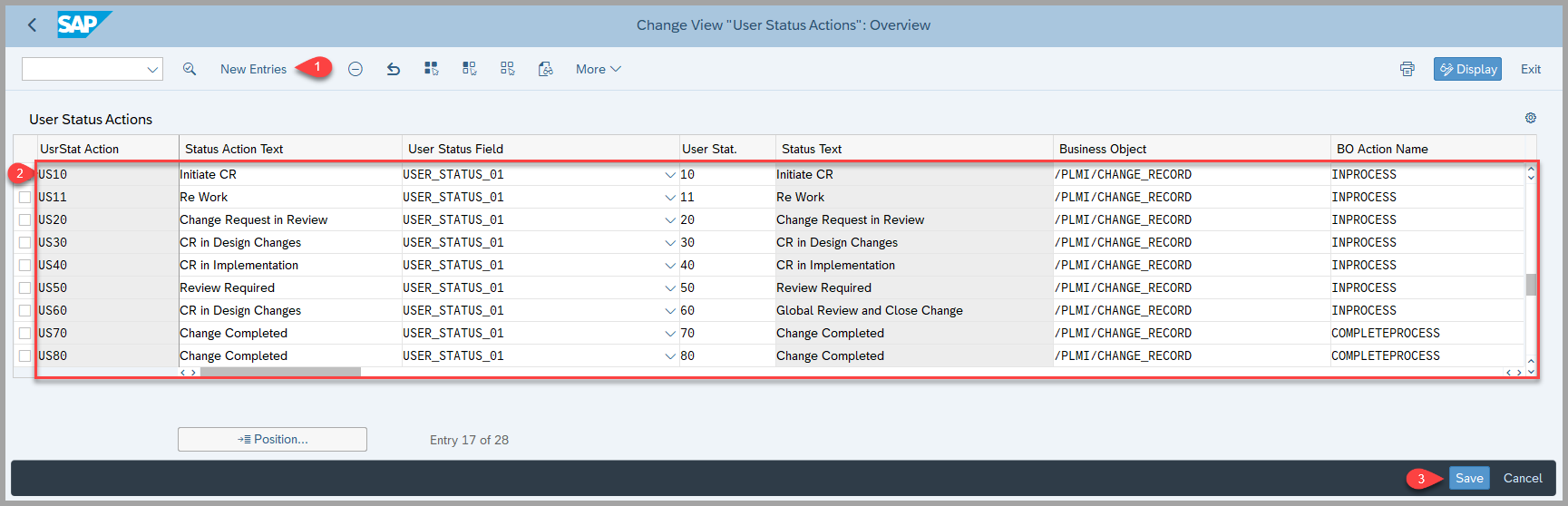Tick the checkbox for row US11
The width and height of the screenshot is (1568, 506).
24,198
